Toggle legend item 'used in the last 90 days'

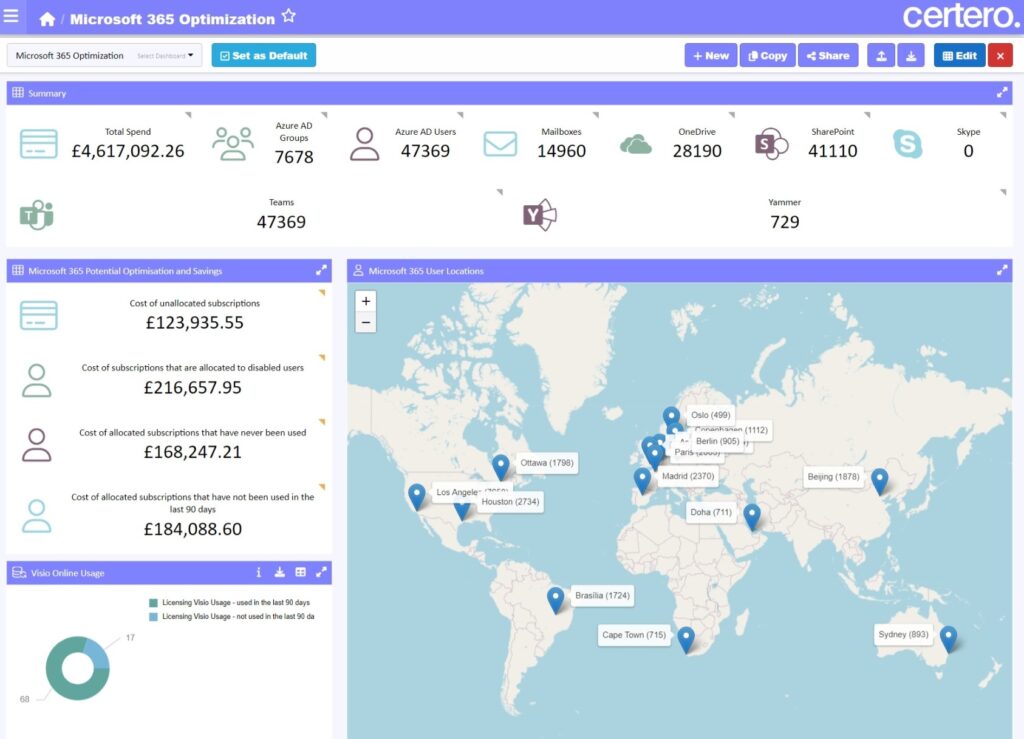pos(229,603)
